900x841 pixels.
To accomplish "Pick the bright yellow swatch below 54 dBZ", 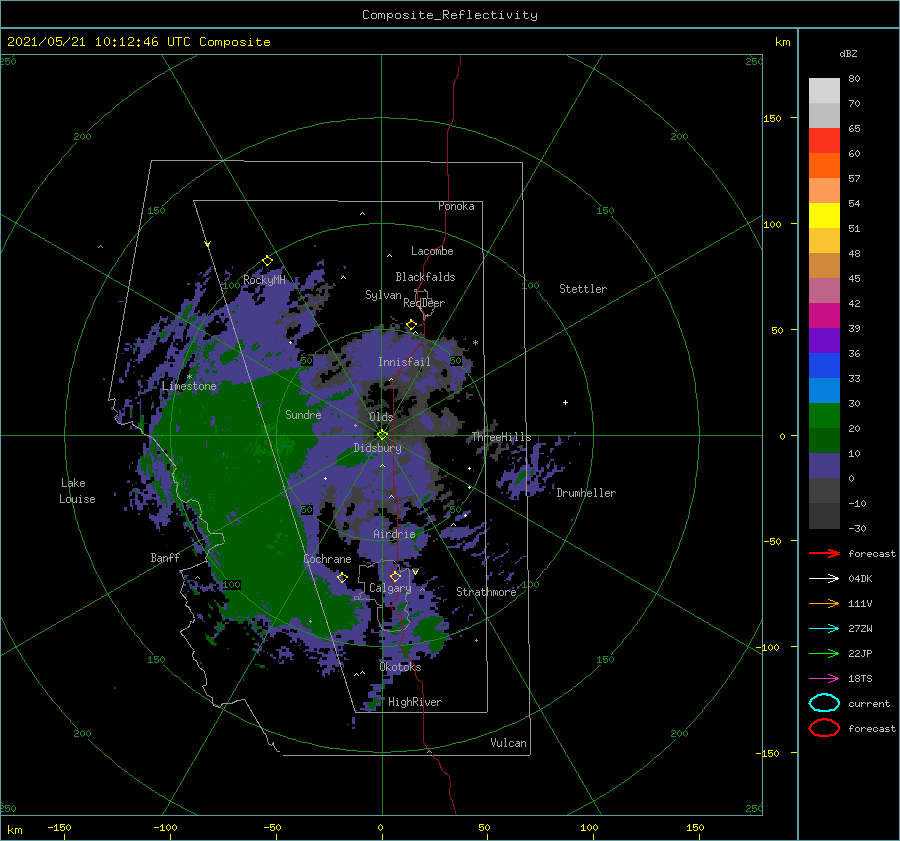I will [x=824, y=215].
